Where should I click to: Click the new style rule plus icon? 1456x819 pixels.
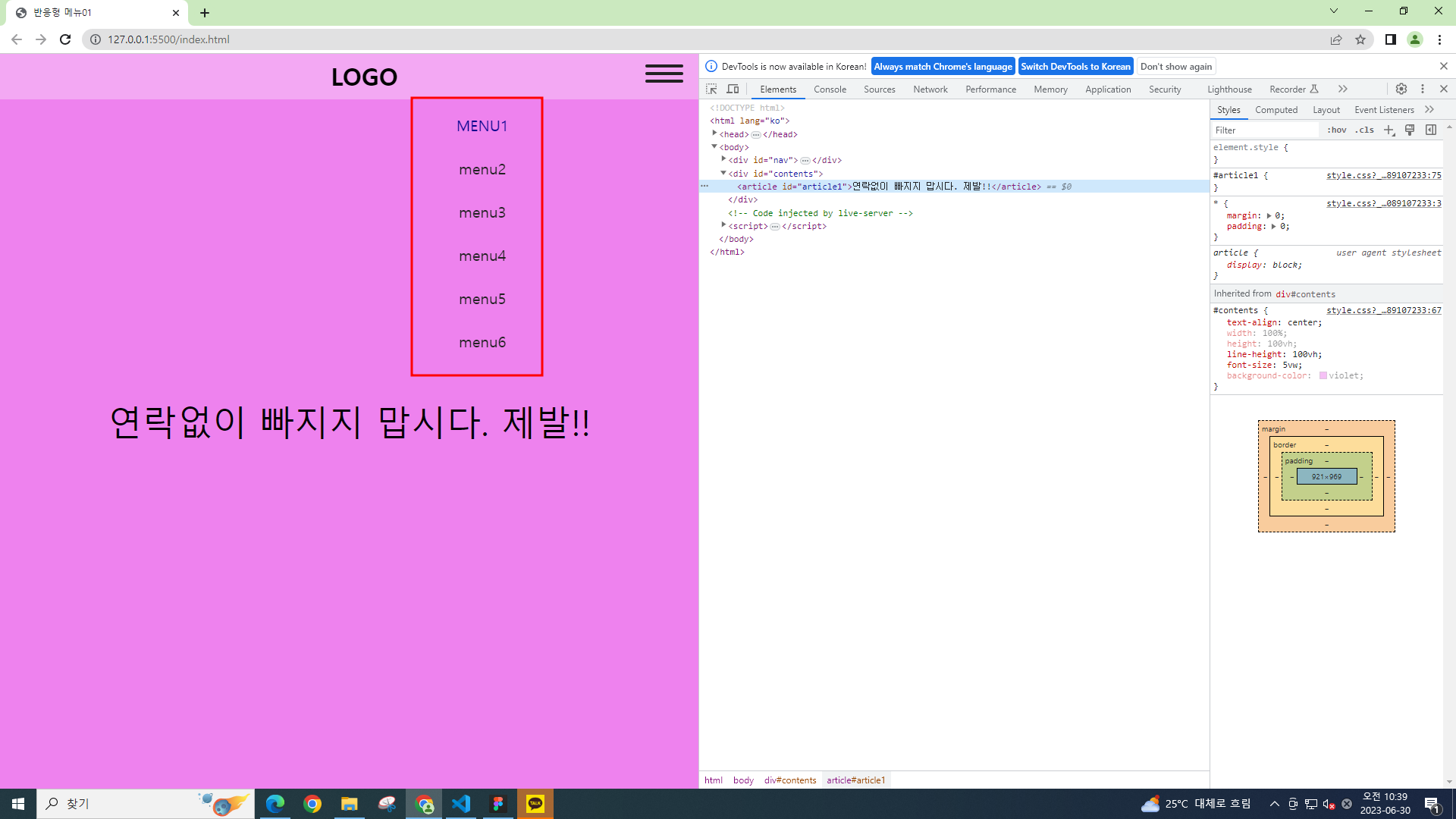click(1389, 130)
